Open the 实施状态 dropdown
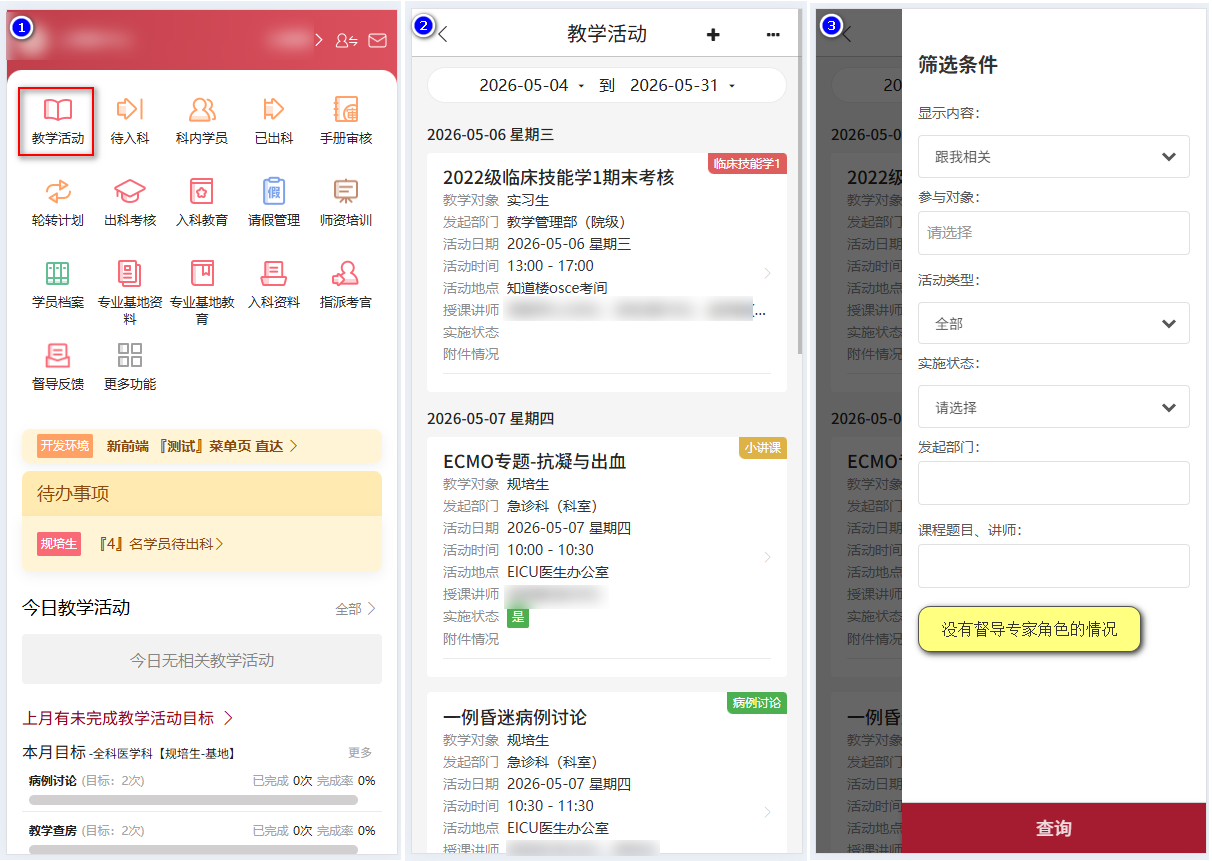This screenshot has width=1212, height=861. pos(1054,407)
